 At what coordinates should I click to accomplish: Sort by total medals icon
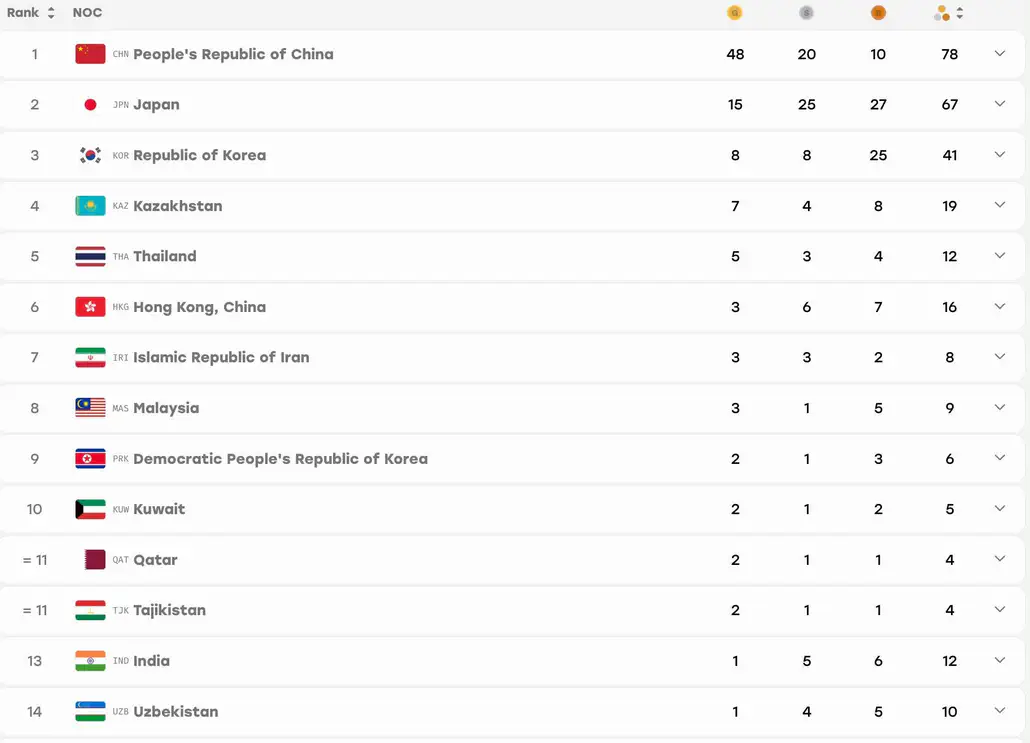(x=960, y=12)
